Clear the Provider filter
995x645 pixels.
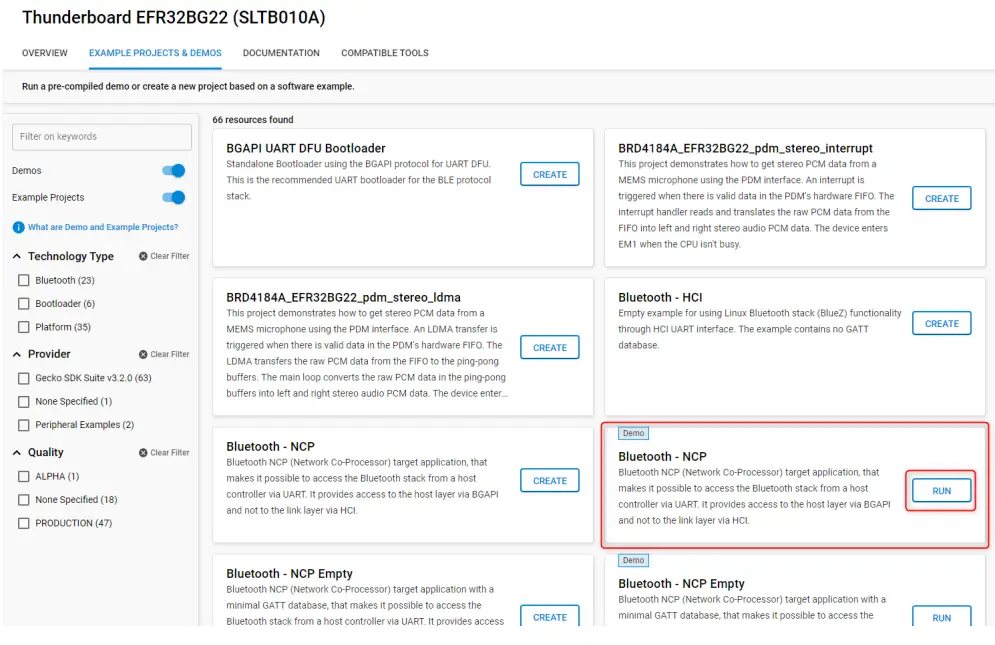click(x=163, y=354)
